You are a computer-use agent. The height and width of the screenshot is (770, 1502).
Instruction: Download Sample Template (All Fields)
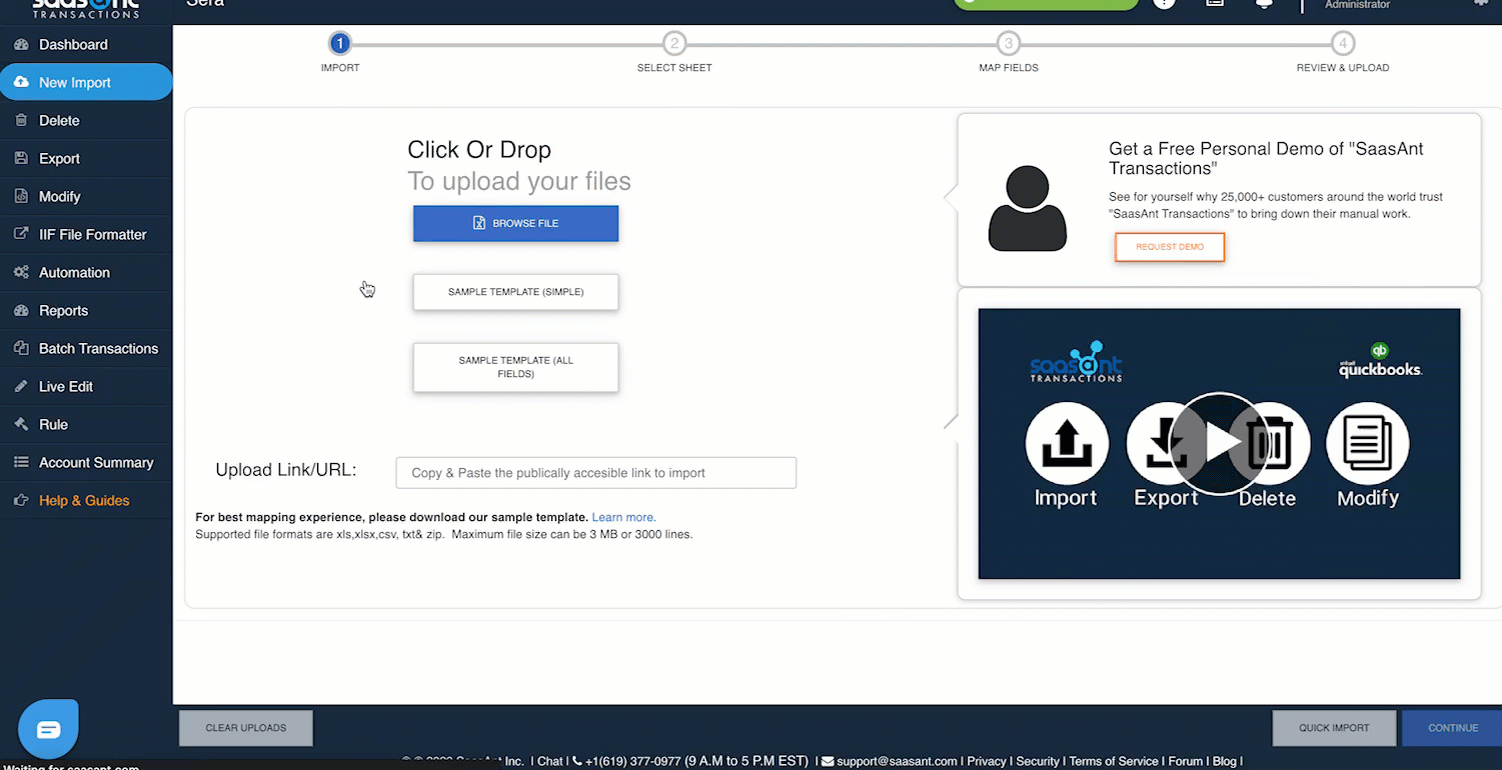tap(516, 367)
